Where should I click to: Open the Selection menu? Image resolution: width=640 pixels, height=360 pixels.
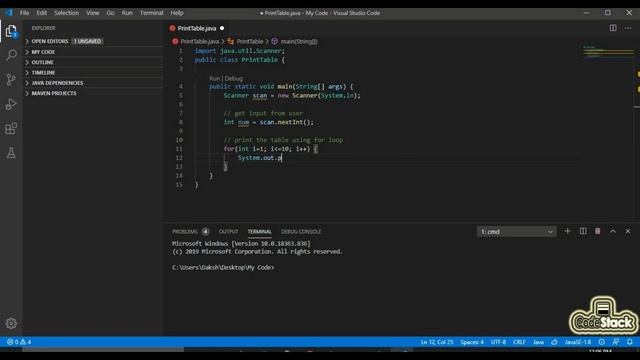pyautogui.click(x=67, y=13)
